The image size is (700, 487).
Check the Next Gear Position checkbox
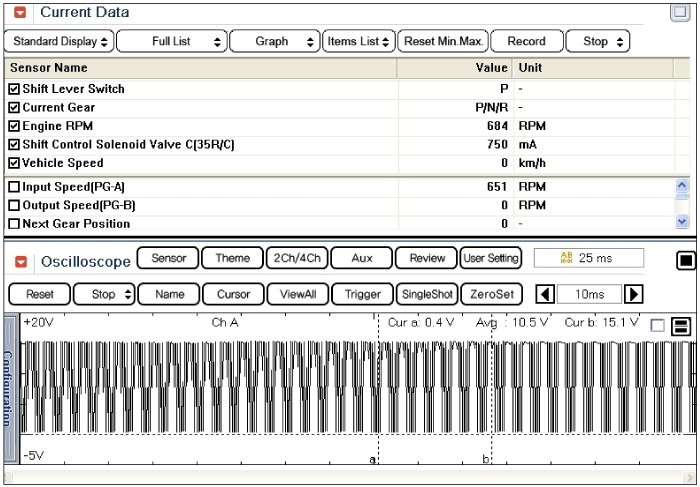[14, 224]
